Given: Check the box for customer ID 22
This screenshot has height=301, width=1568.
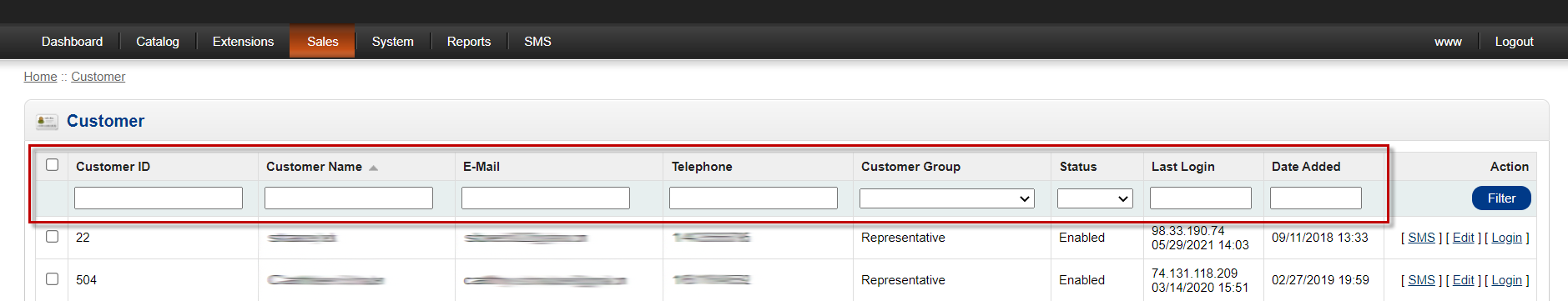Looking at the screenshot, I should click(x=52, y=236).
